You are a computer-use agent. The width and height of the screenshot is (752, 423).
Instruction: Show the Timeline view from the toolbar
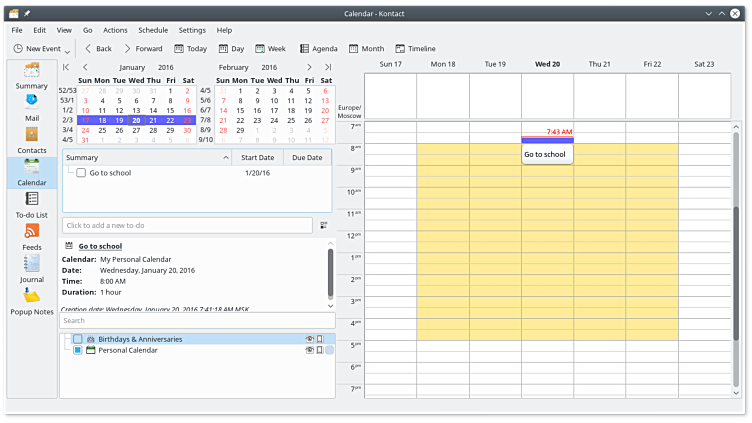415,48
